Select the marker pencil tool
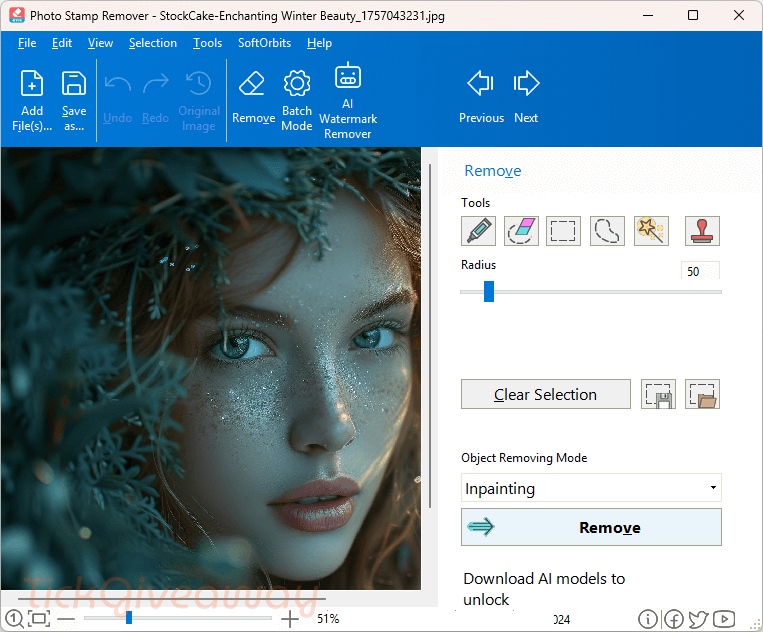763x632 pixels. point(478,231)
